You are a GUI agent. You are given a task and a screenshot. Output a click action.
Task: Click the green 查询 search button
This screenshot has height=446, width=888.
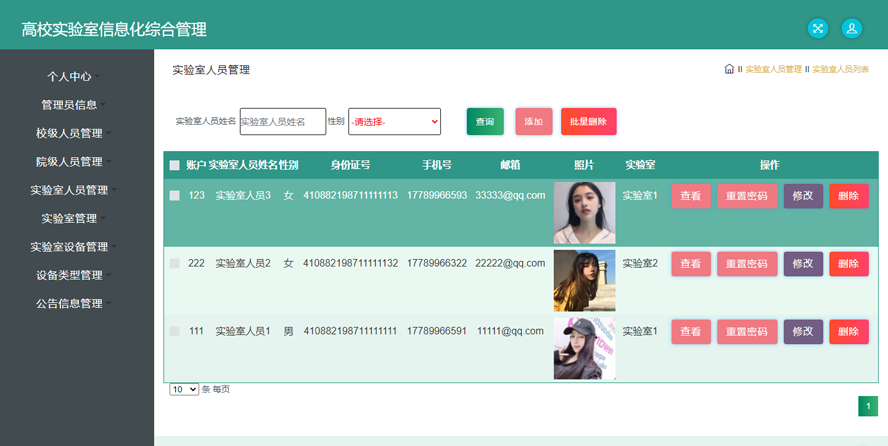coord(485,122)
